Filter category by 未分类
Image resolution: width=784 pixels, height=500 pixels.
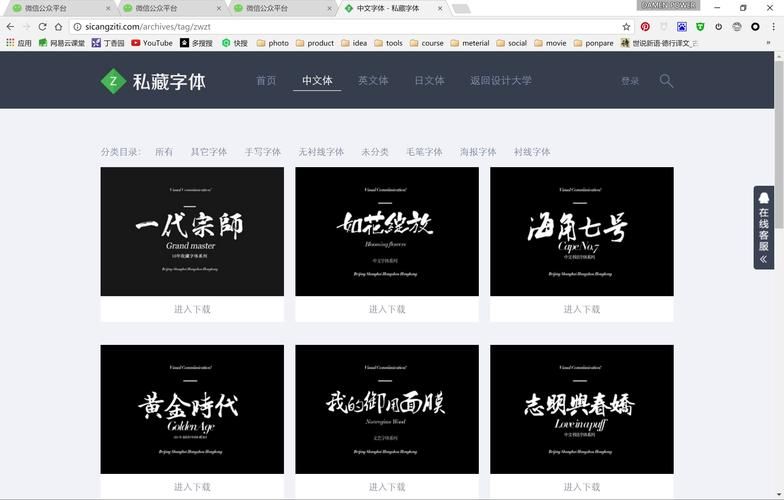pyautogui.click(x=375, y=152)
